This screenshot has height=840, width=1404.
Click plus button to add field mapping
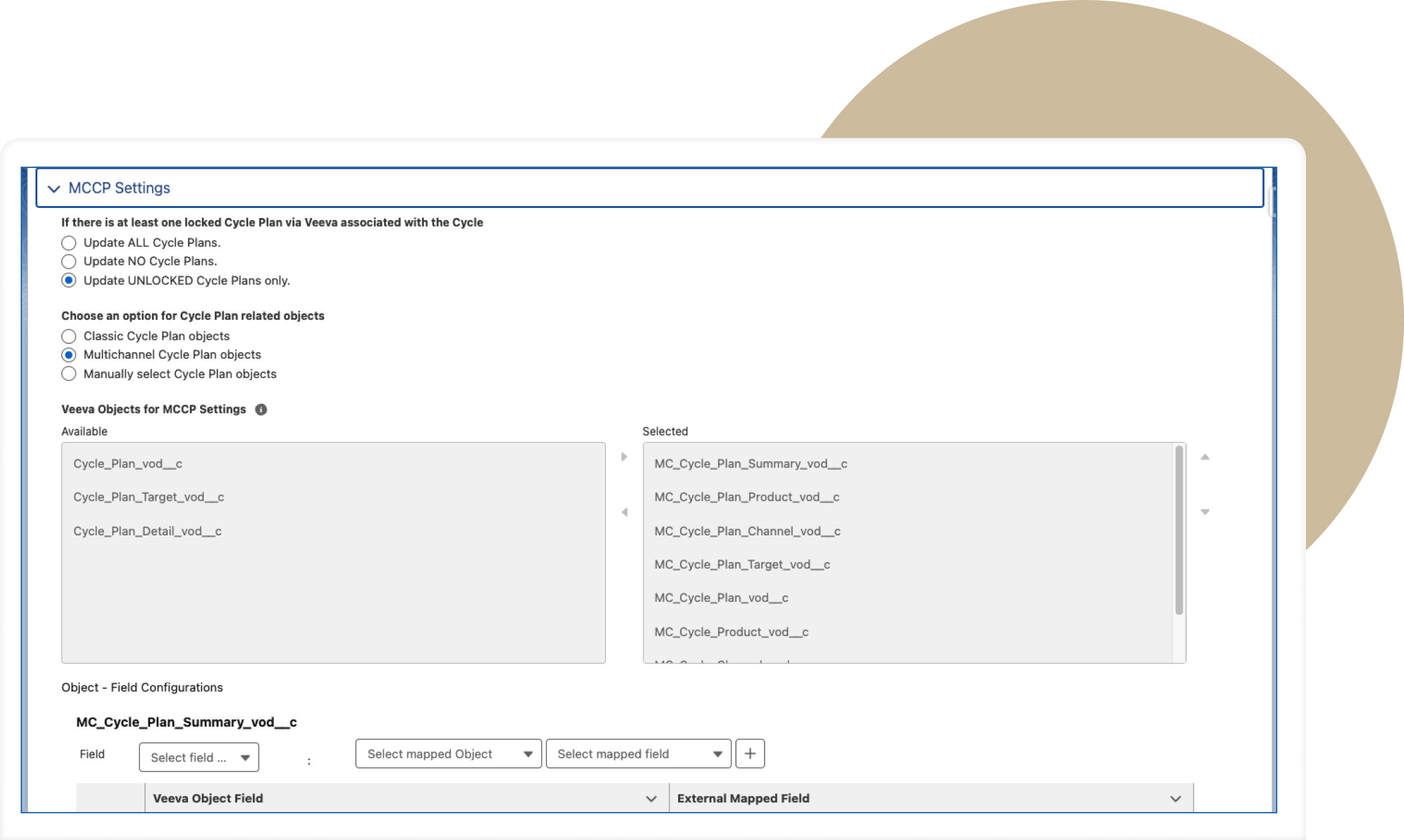pos(750,753)
